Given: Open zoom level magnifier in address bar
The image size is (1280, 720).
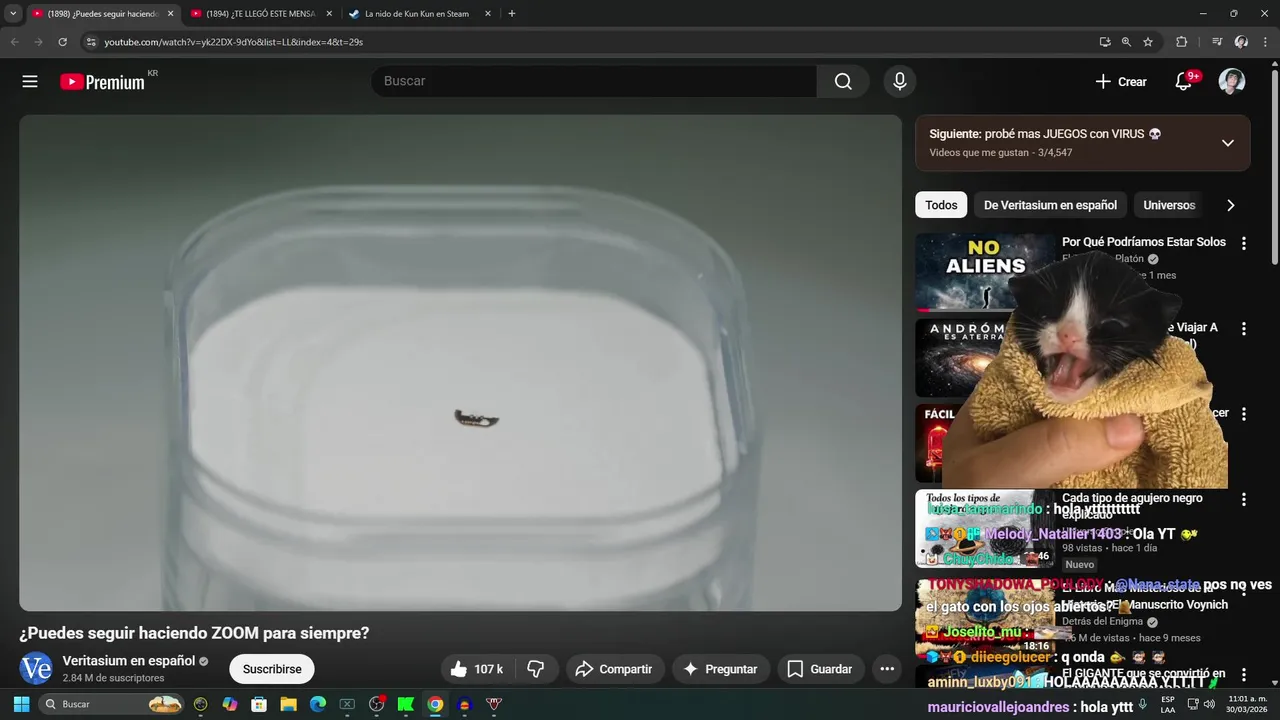Looking at the screenshot, I should coord(1126,42).
